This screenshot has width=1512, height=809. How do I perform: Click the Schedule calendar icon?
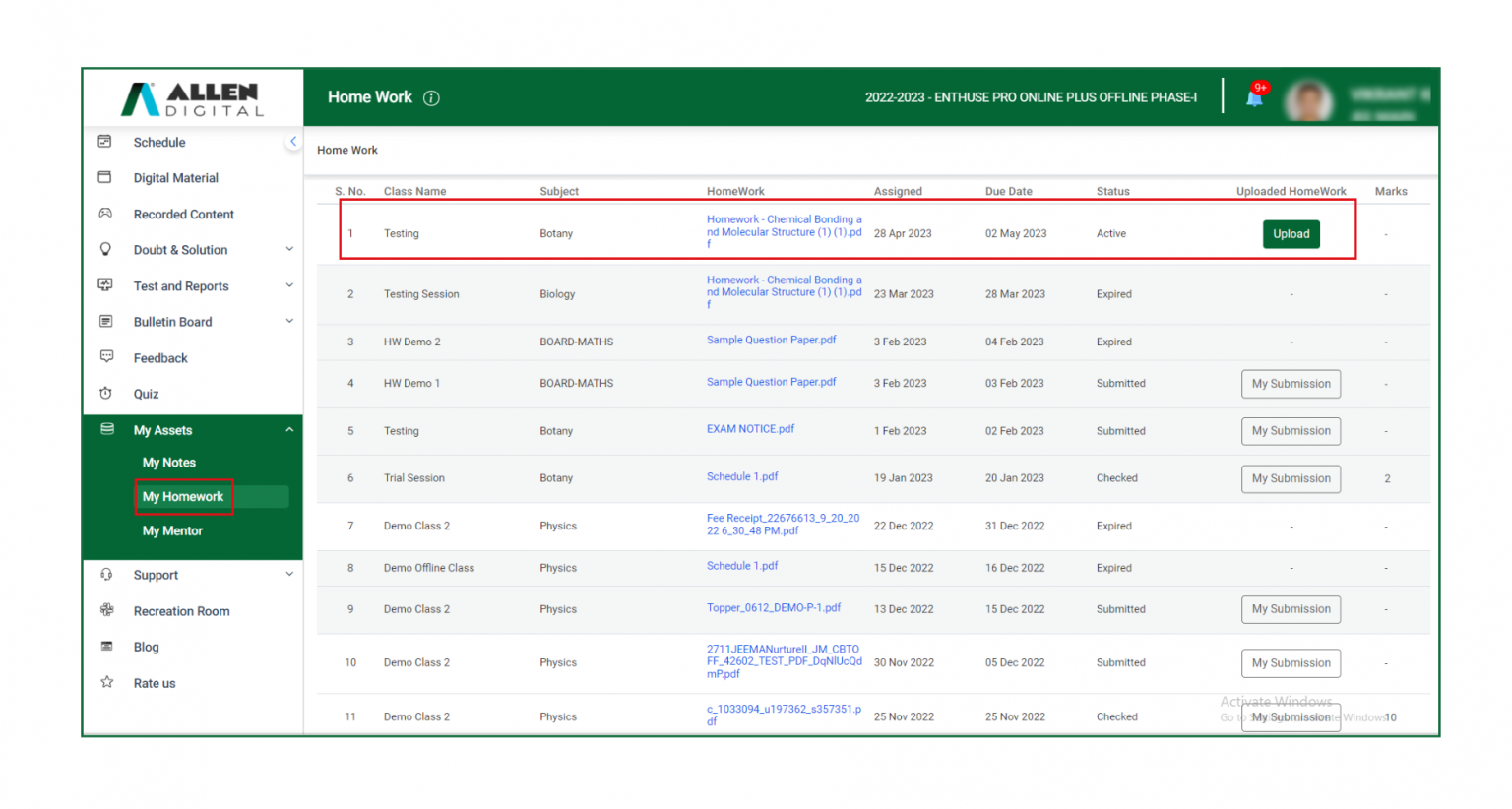pyautogui.click(x=105, y=142)
